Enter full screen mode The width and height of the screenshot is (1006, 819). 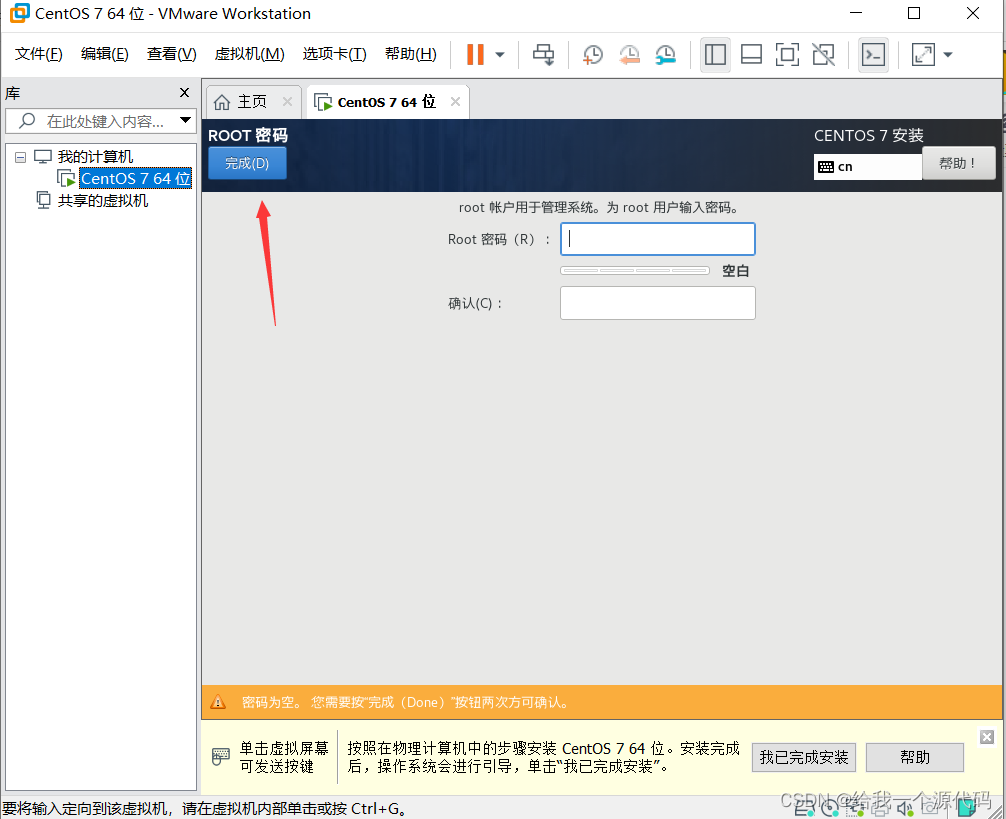click(787, 55)
